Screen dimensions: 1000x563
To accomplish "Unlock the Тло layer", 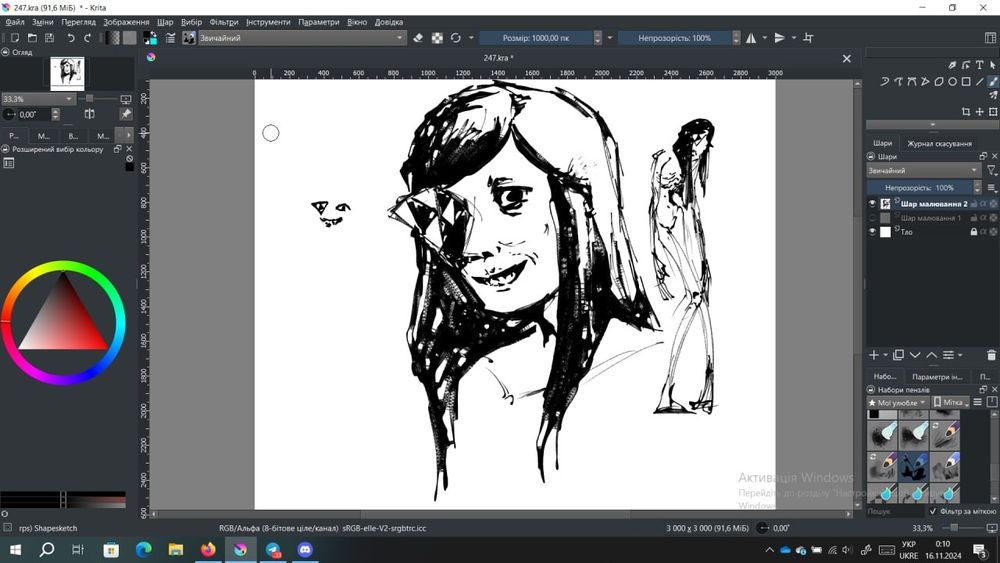I will [x=974, y=232].
